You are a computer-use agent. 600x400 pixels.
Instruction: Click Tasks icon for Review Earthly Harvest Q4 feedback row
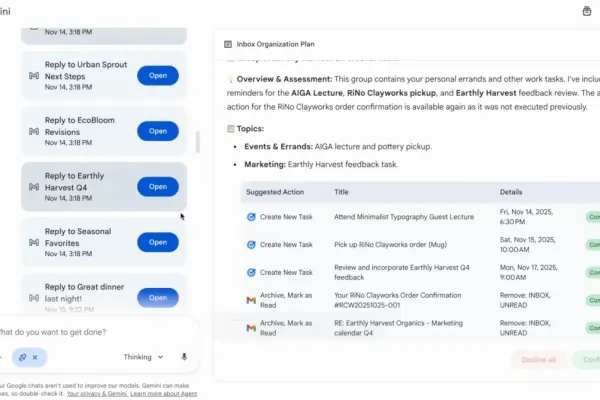coord(251,273)
